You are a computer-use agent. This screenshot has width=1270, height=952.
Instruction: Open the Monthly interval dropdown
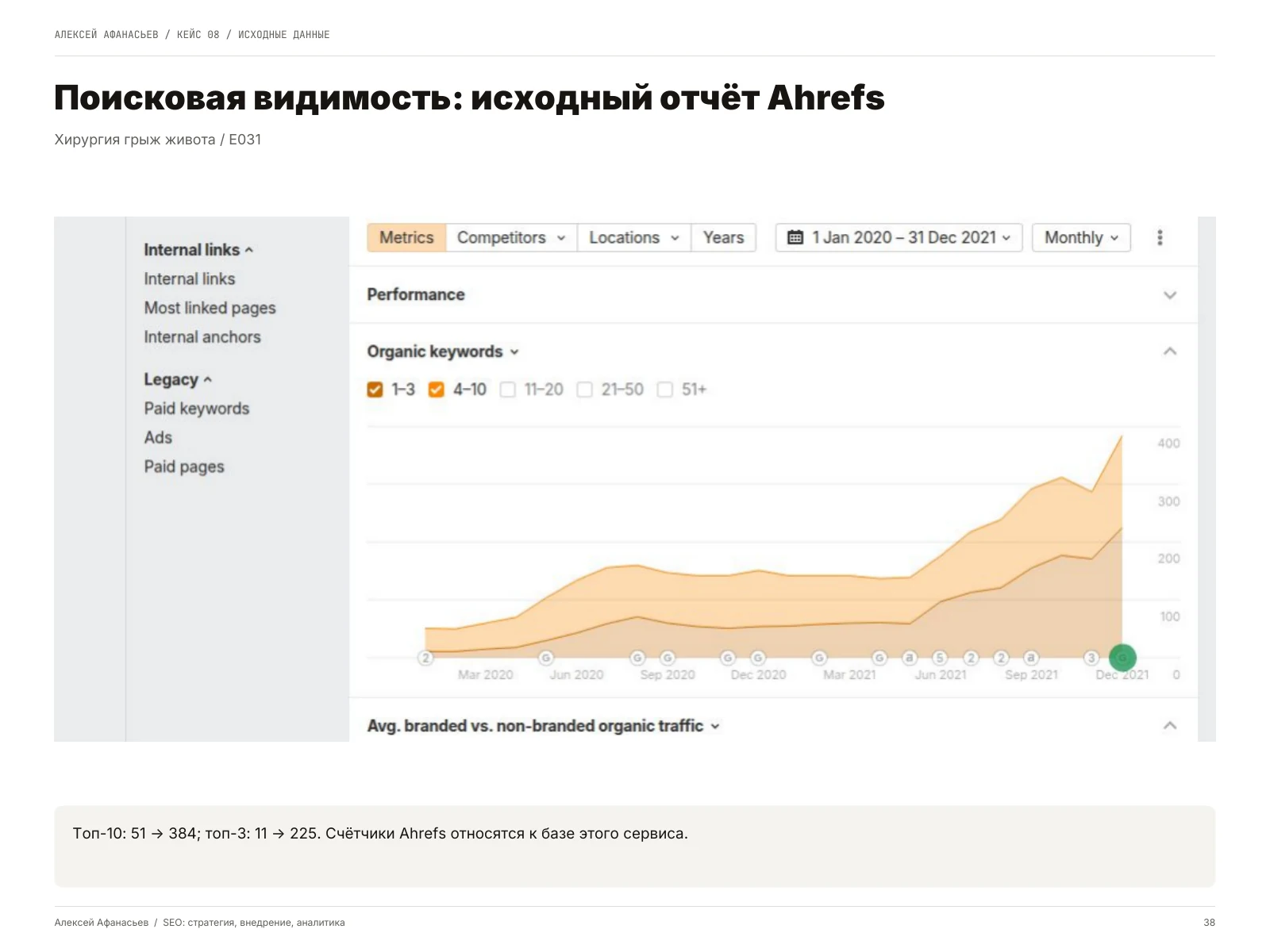pyautogui.click(x=1081, y=238)
